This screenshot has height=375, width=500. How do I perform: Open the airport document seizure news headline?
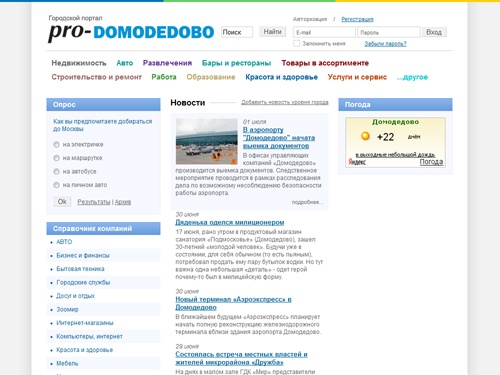[x=279, y=138]
